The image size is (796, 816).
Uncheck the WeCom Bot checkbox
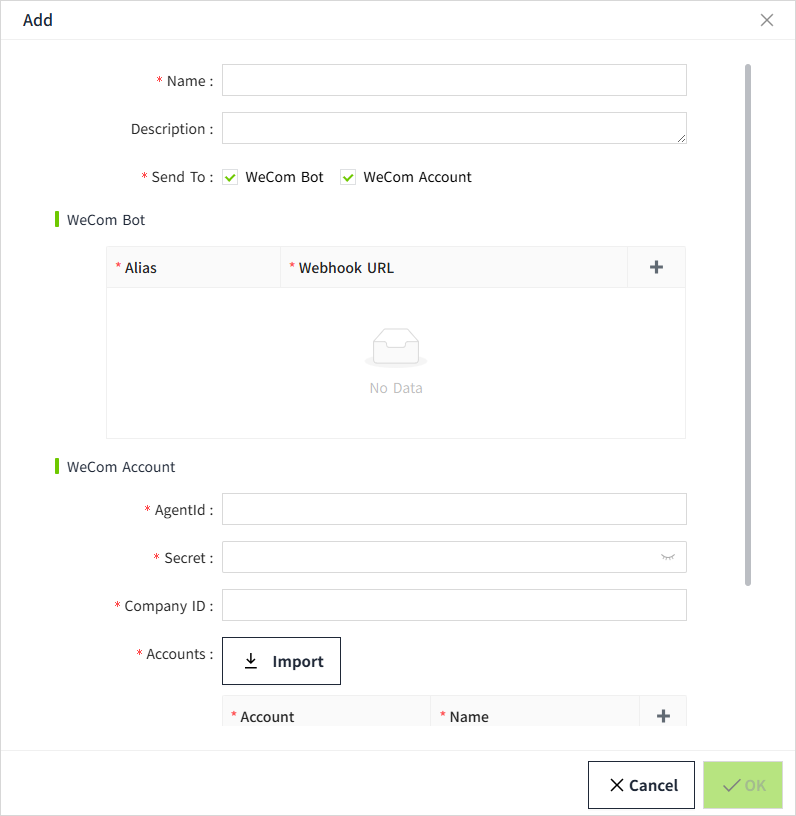[x=230, y=177]
